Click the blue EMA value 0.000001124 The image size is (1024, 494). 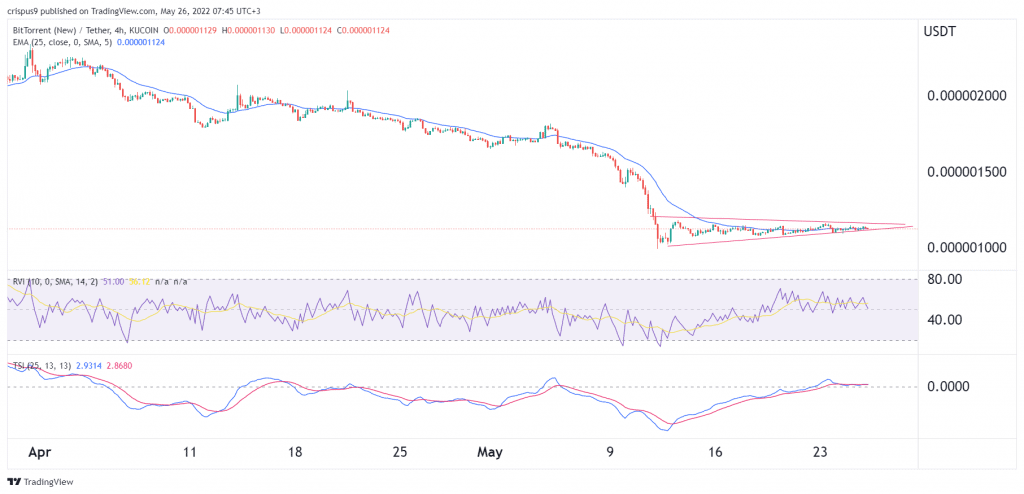point(139,42)
